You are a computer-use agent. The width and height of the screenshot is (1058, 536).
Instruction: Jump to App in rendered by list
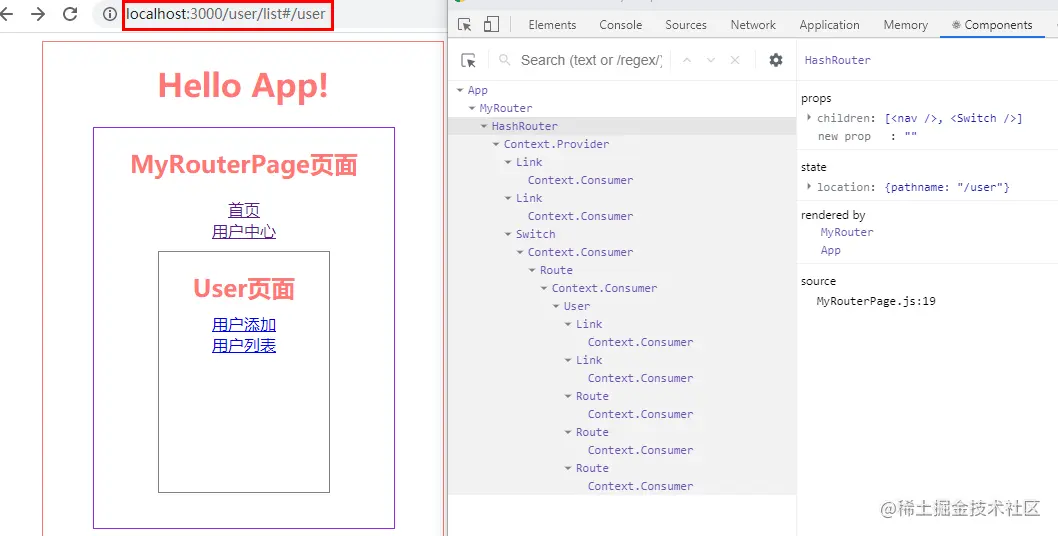831,250
